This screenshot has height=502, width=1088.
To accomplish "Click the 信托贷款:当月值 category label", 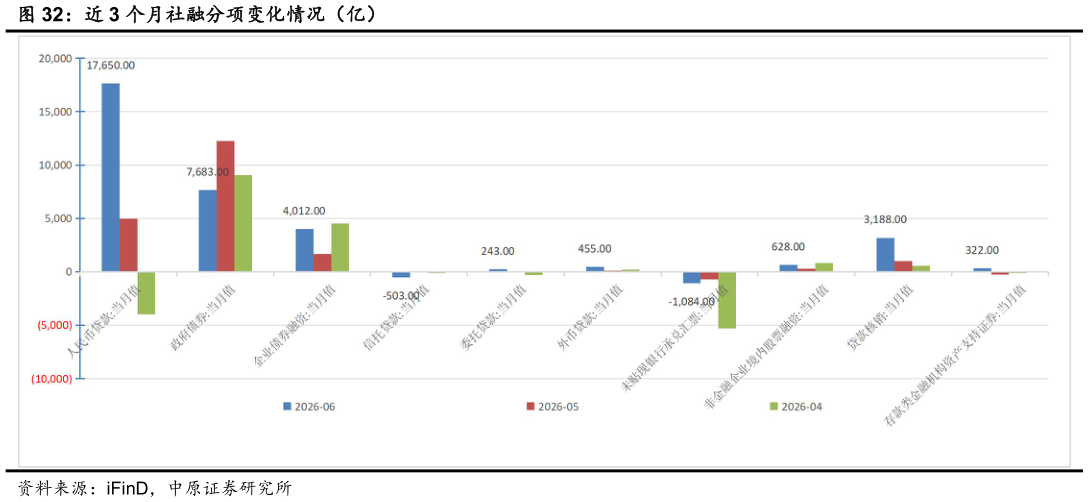I will (397, 317).
